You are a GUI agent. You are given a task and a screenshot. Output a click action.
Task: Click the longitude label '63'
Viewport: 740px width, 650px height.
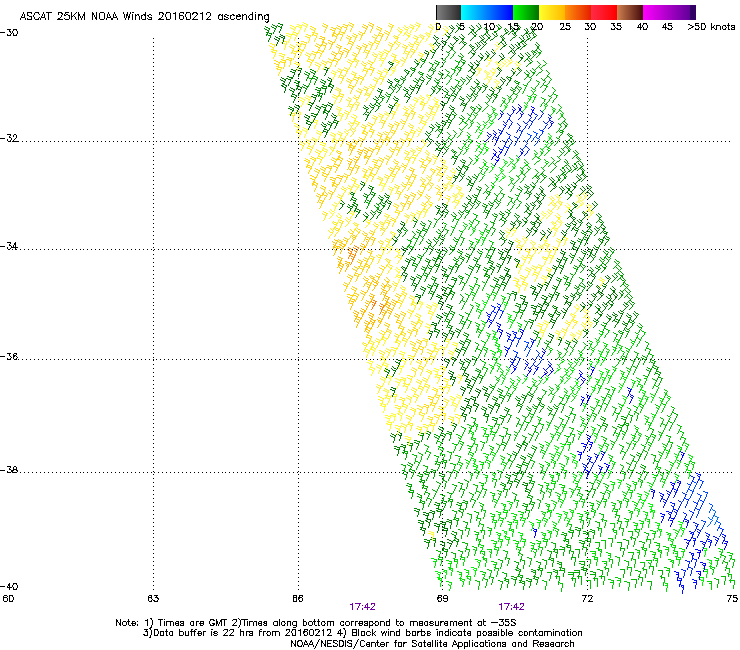pos(153,599)
